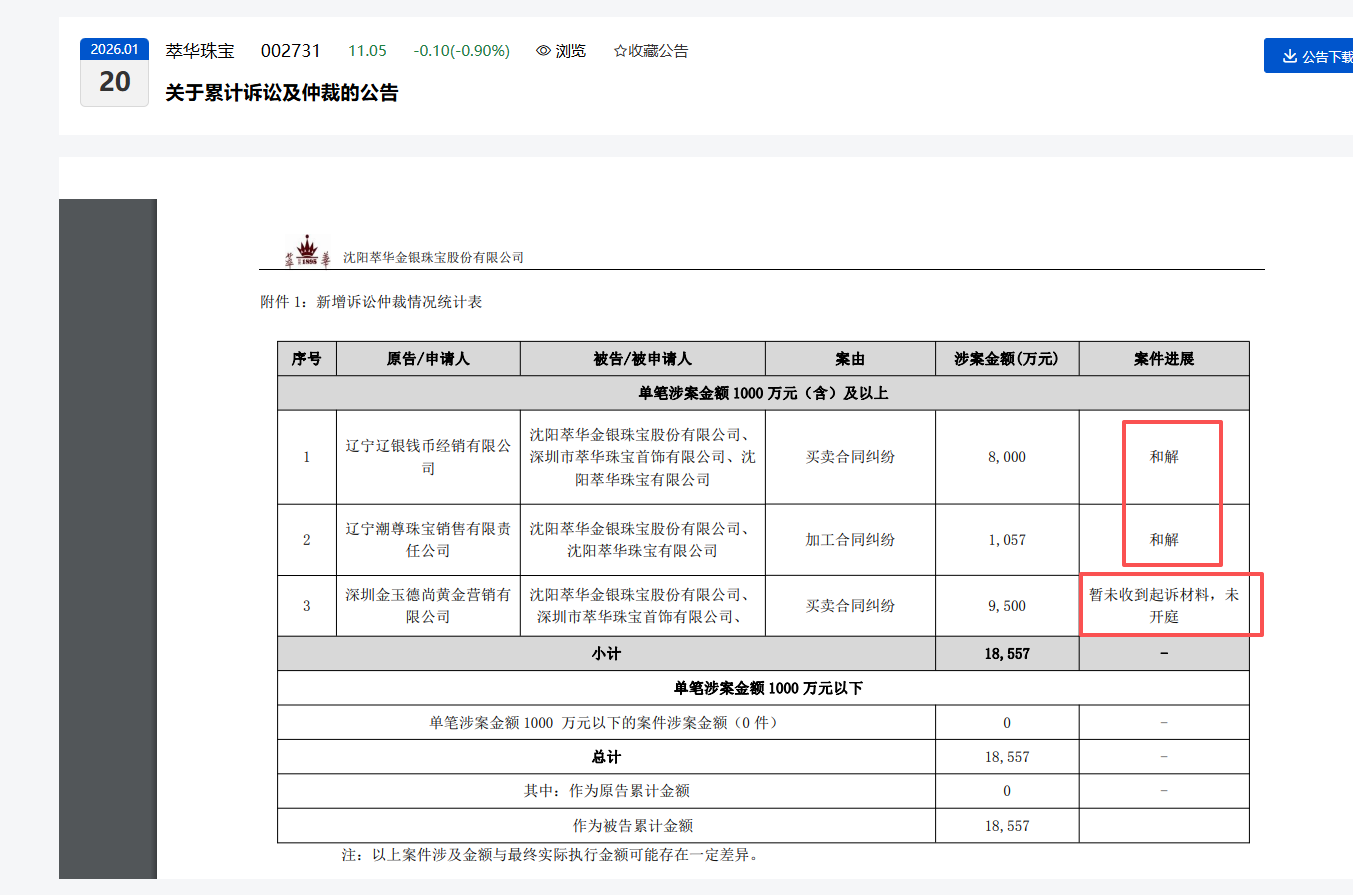
Task: Click the footnote 注：以上案件涉及金额
Action: click(x=550, y=855)
